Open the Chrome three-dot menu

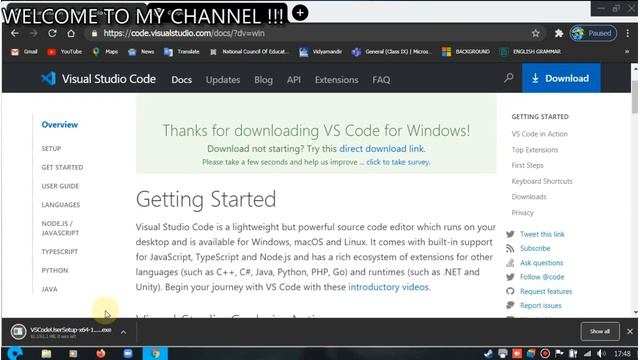pyautogui.click(x=628, y=33)
